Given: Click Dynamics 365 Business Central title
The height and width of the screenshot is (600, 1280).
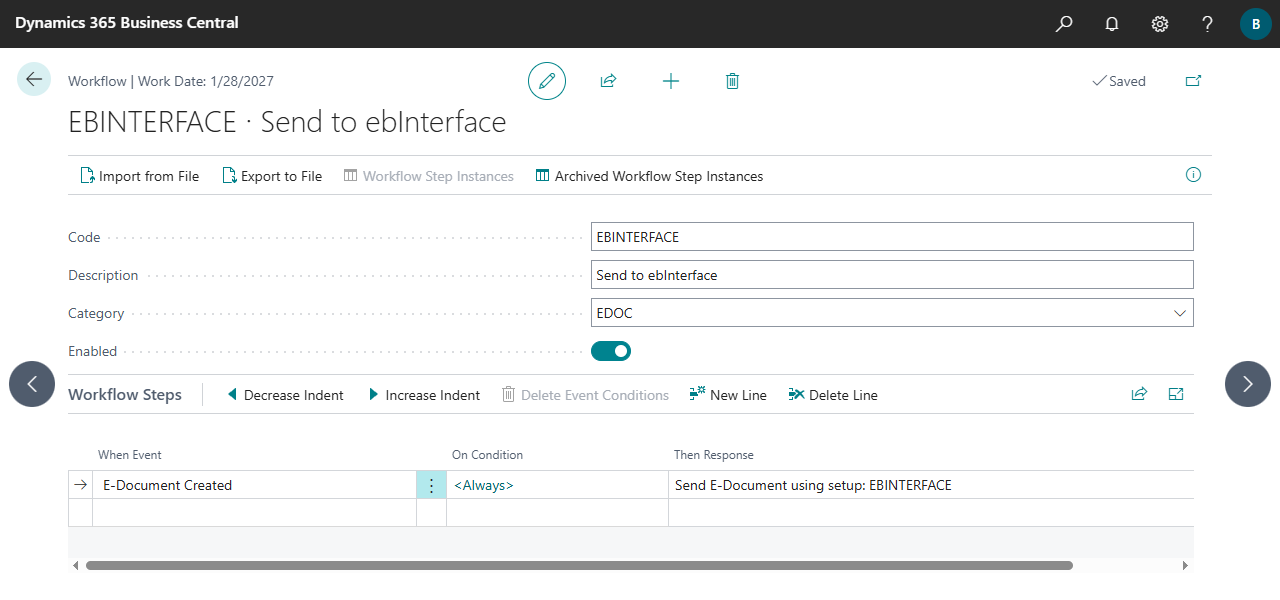Looking at the screenshot, I should (127, 22).
